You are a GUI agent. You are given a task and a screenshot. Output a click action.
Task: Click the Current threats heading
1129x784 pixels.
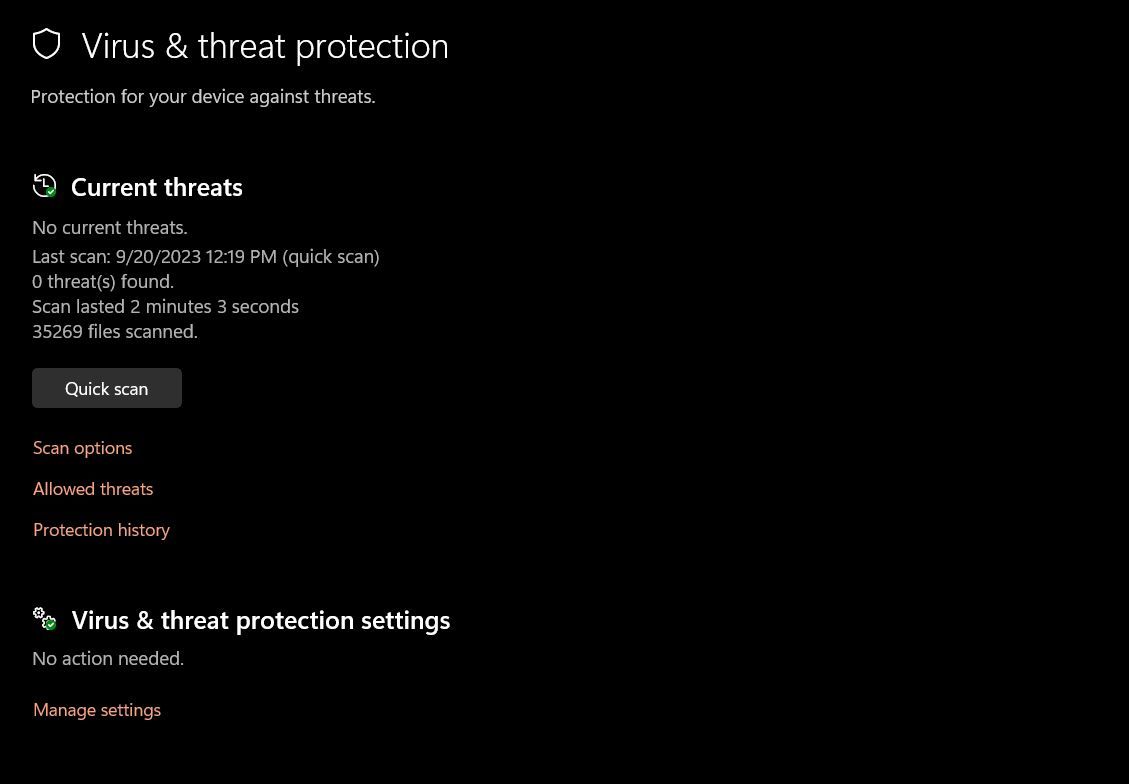(x=156, y=186)
